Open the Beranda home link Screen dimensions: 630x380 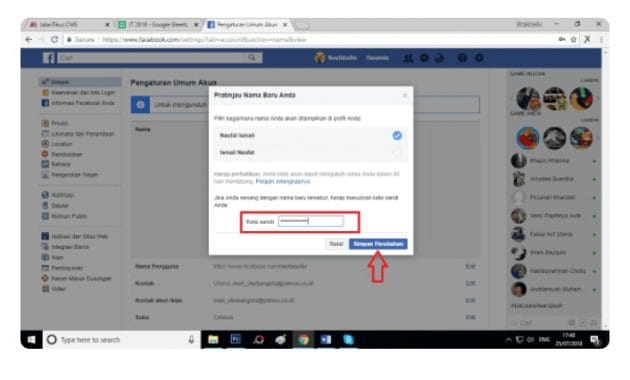(x=377, y=58)
